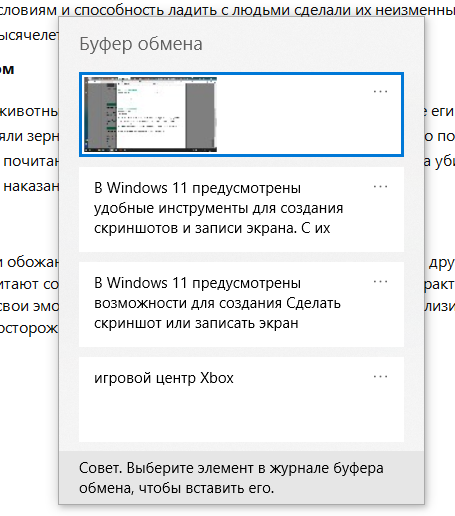The image size is (455, 516).
Task: Open the ellipsis menu for the screenshot clip
Action: coord(380,91)
